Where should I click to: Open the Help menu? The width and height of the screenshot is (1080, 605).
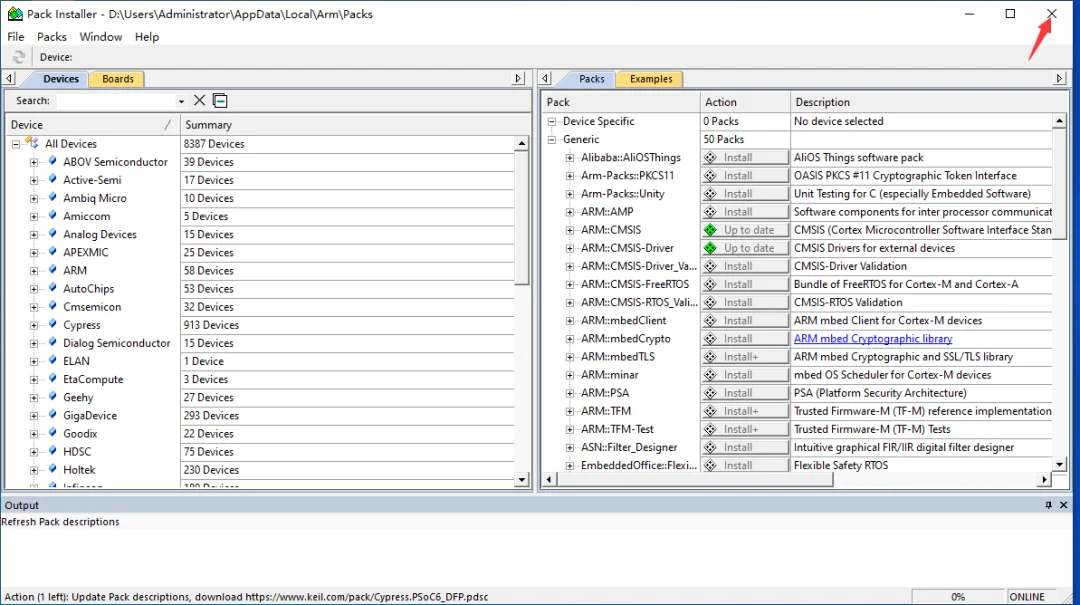[x=147, y=37]
